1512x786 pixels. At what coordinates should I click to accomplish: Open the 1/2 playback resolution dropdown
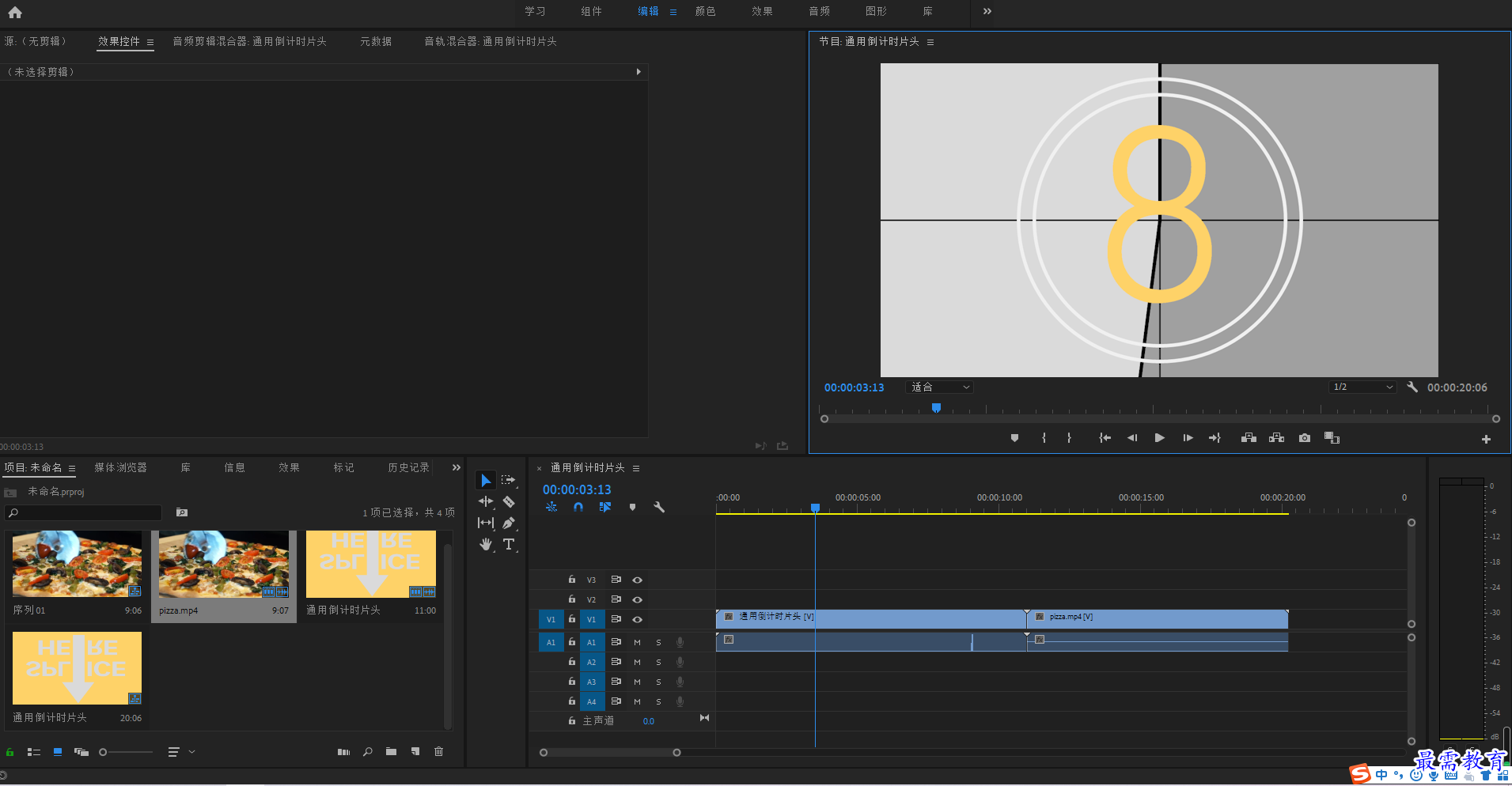tap(1362, 387)
